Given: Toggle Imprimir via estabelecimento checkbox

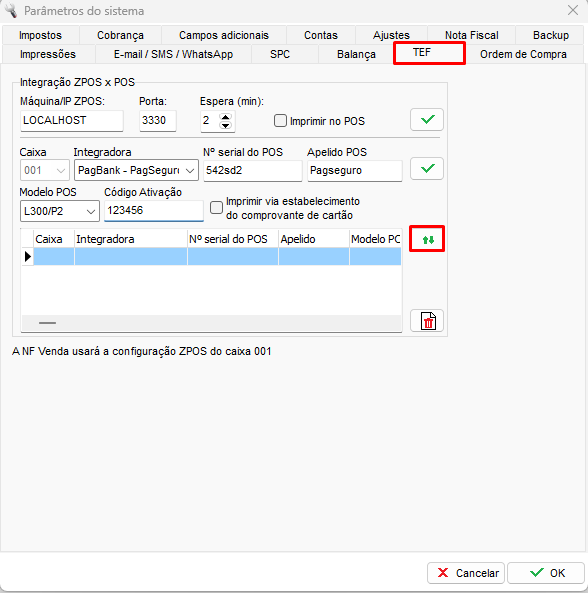Looking at the screenshot, I should click(x=216, y=208).
